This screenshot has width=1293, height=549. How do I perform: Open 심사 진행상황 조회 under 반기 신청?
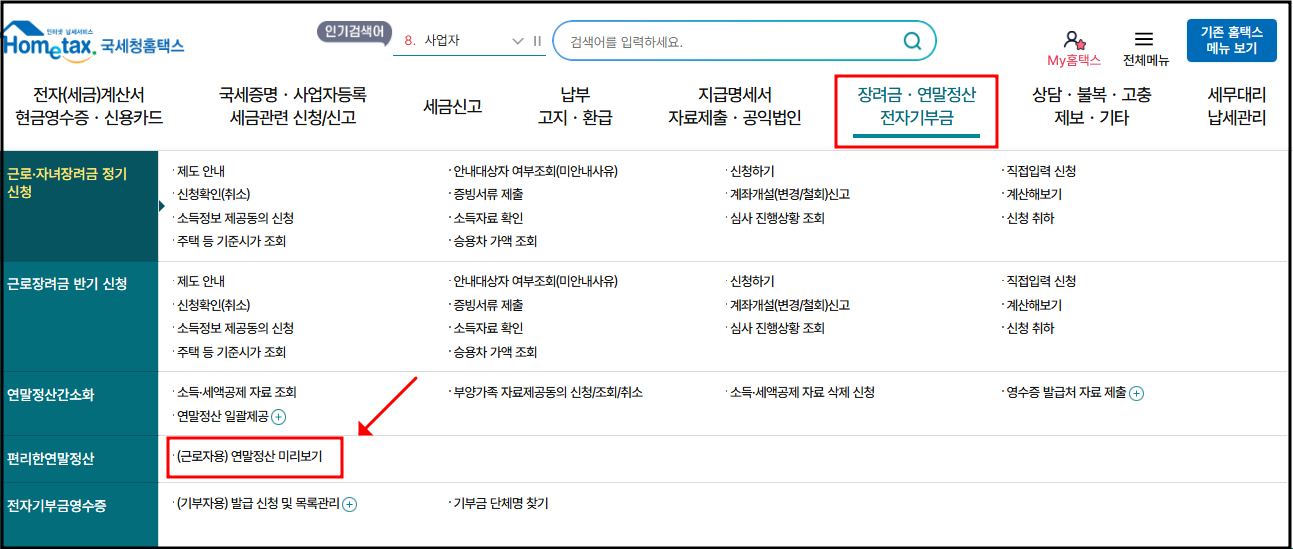[x=777, y=328]
